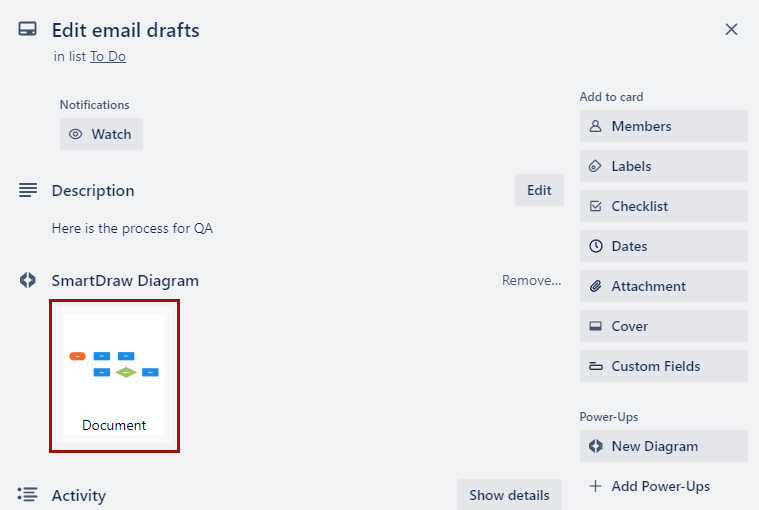This screenshot has width=759, height=510.
Task: Add Labels to the card
Action: coord(664,166)
